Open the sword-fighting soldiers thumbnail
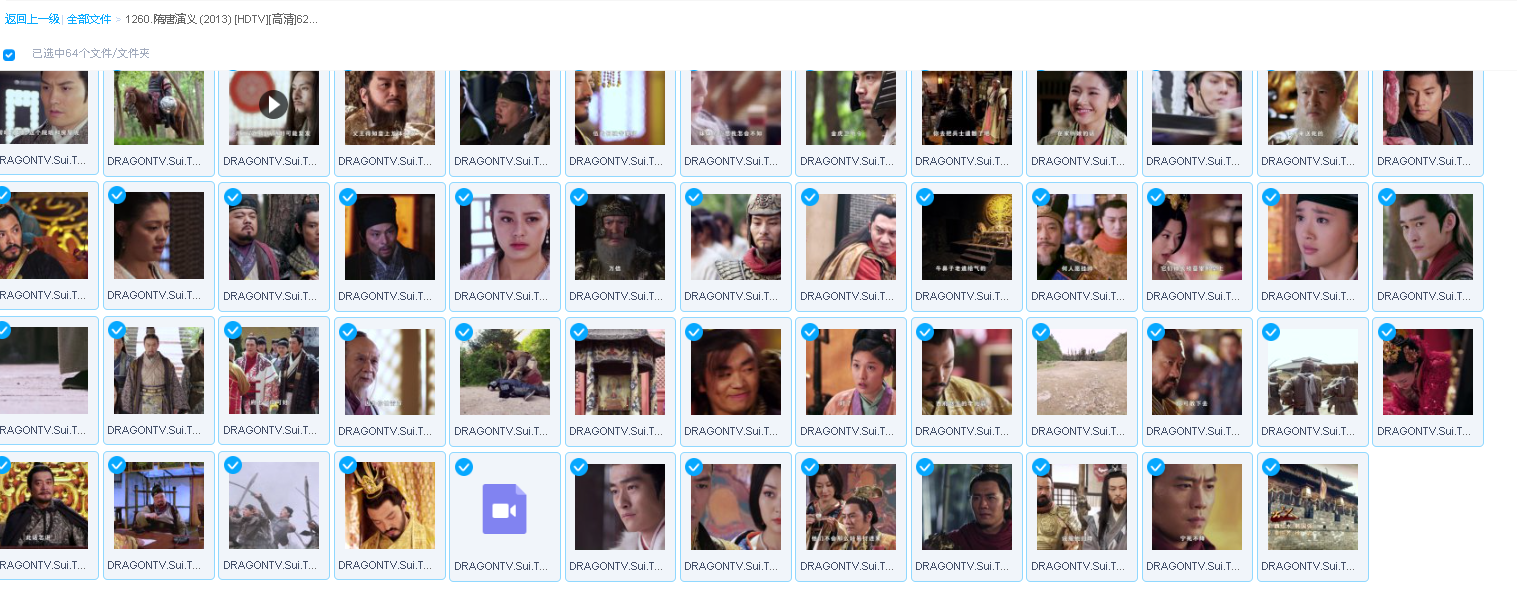This screenshot has height=605, width=1517. pyautogui.click(x=273, y=506)
